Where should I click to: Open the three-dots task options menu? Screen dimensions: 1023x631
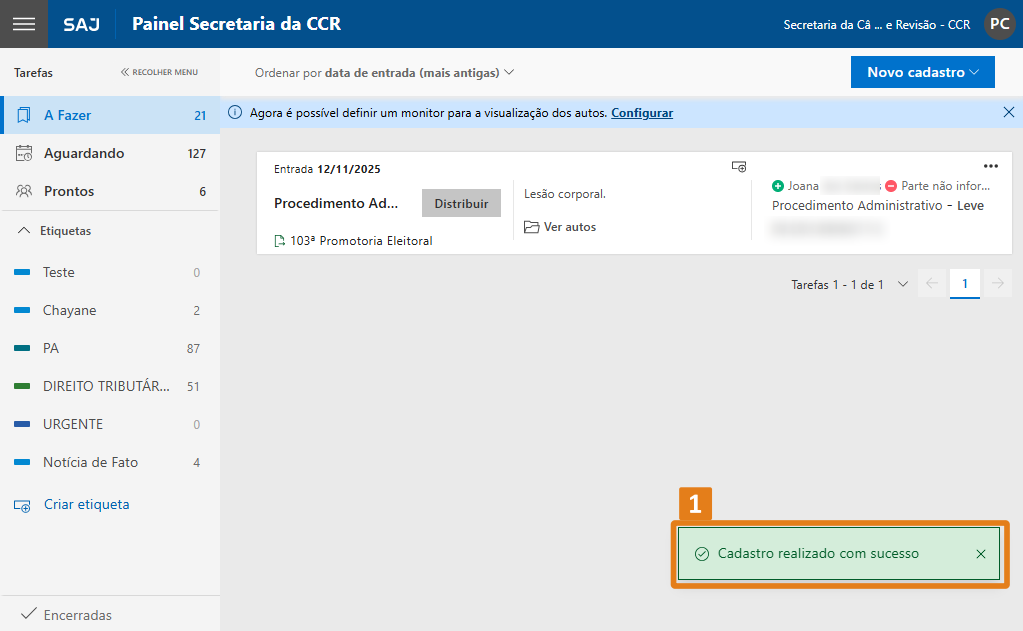pyautogui.click(x=990, y=167)
